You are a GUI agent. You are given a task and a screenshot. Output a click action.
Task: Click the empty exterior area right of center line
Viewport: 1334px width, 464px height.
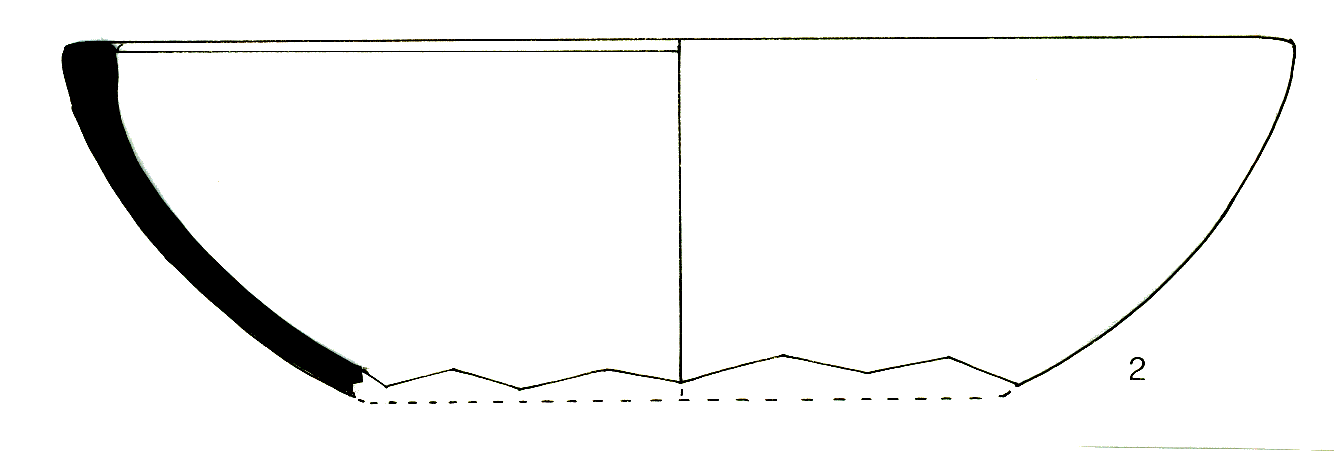[x=950, y=200]
